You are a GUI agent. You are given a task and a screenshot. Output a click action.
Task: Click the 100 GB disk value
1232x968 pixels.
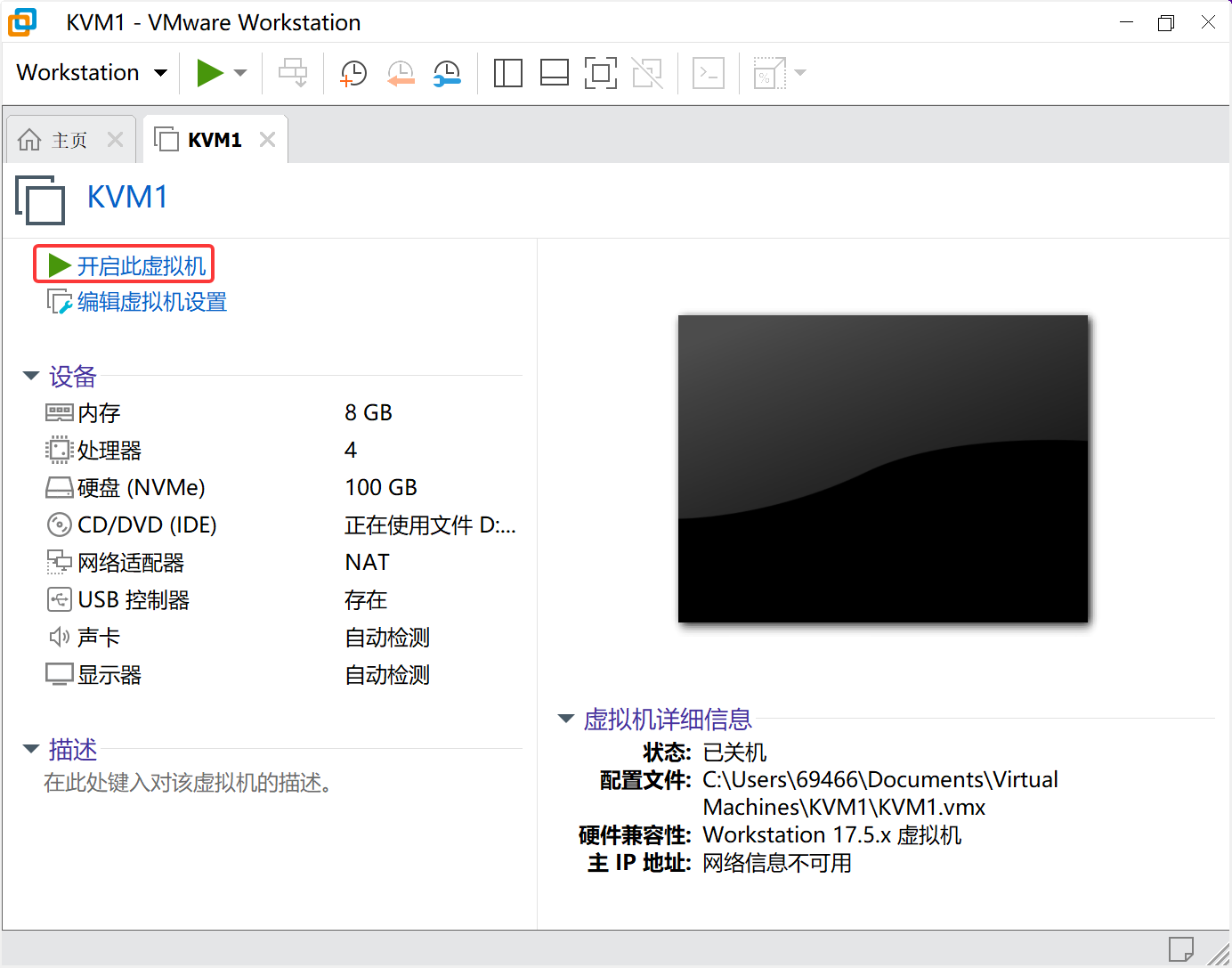click(x=381, y=488)
